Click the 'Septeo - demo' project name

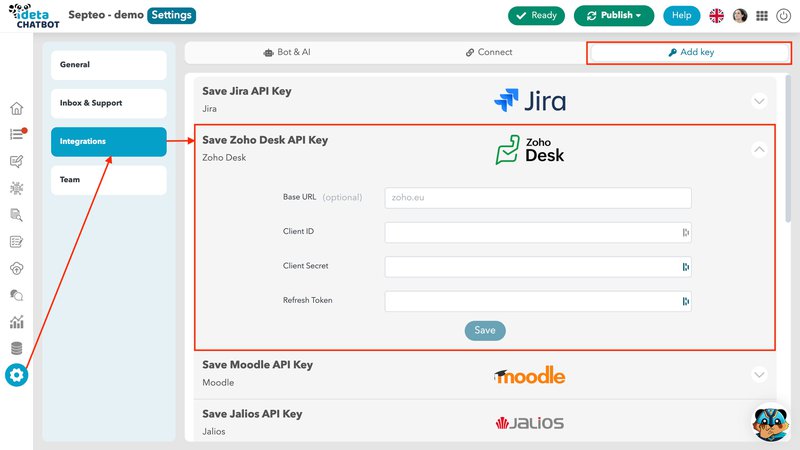[x=106, y=15]
